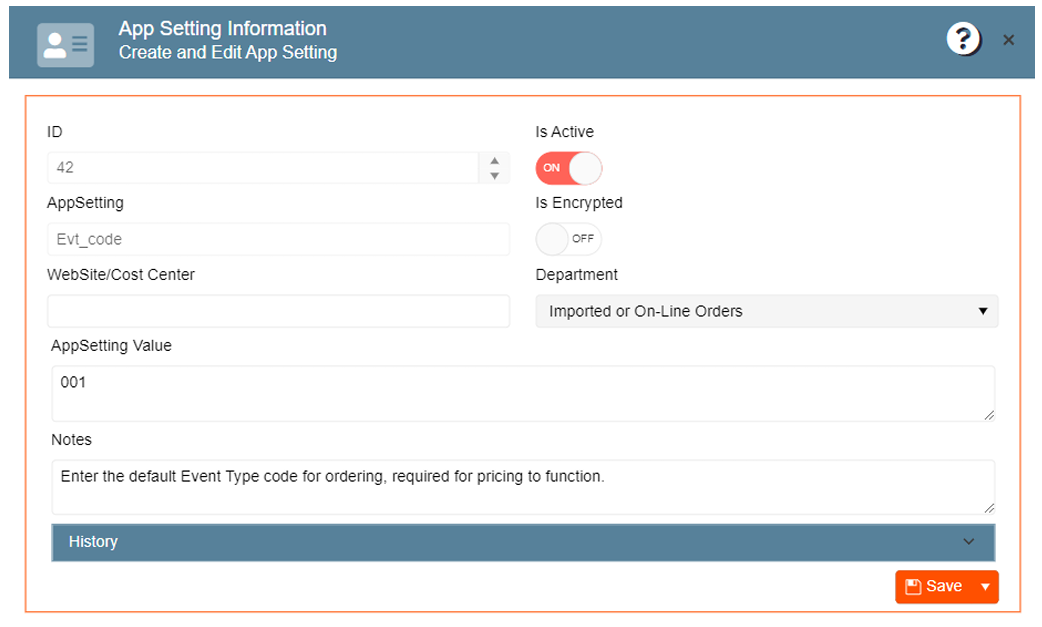Click the AppSetting text field

tap(277, 240)
